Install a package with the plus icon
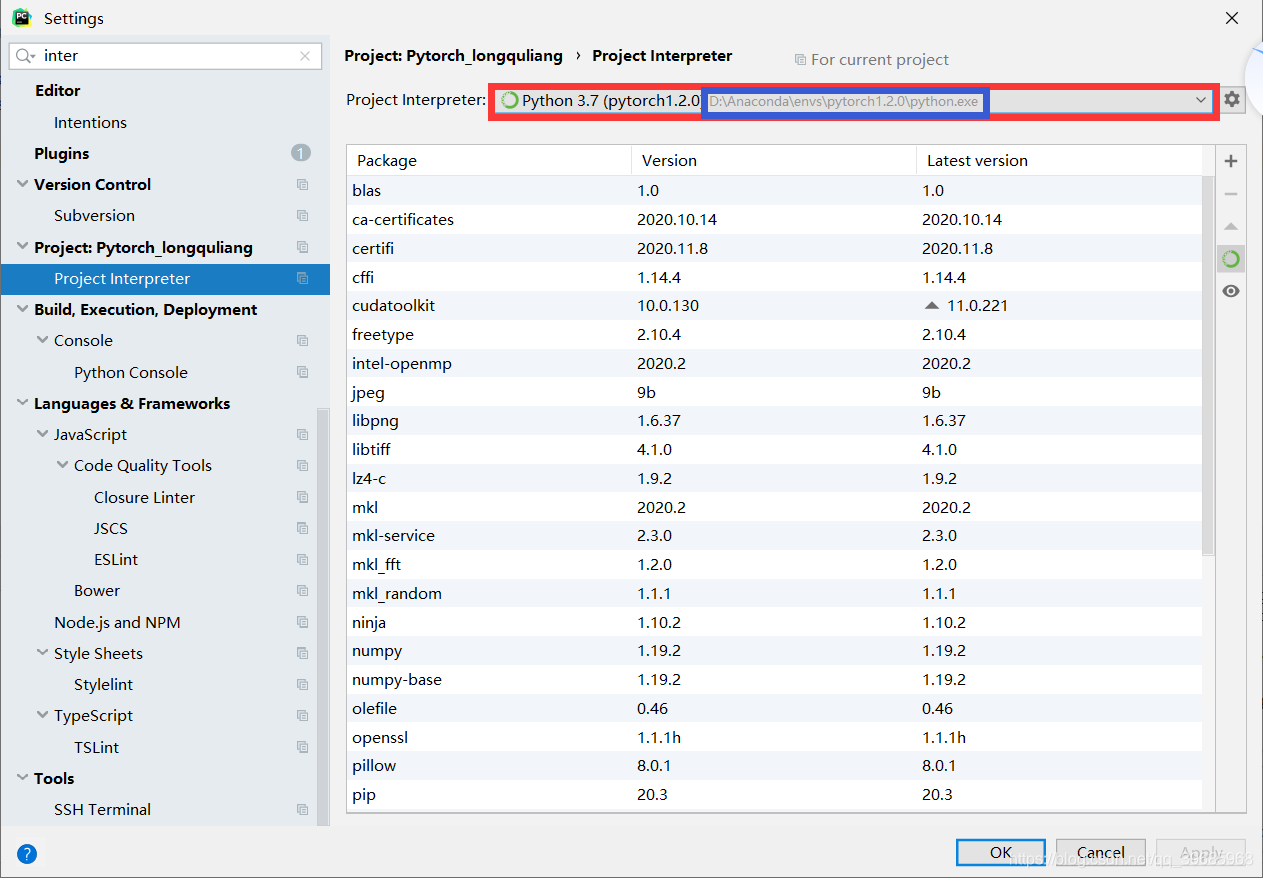Viewport: 1263px width, 878px height. pos(1231,161)
